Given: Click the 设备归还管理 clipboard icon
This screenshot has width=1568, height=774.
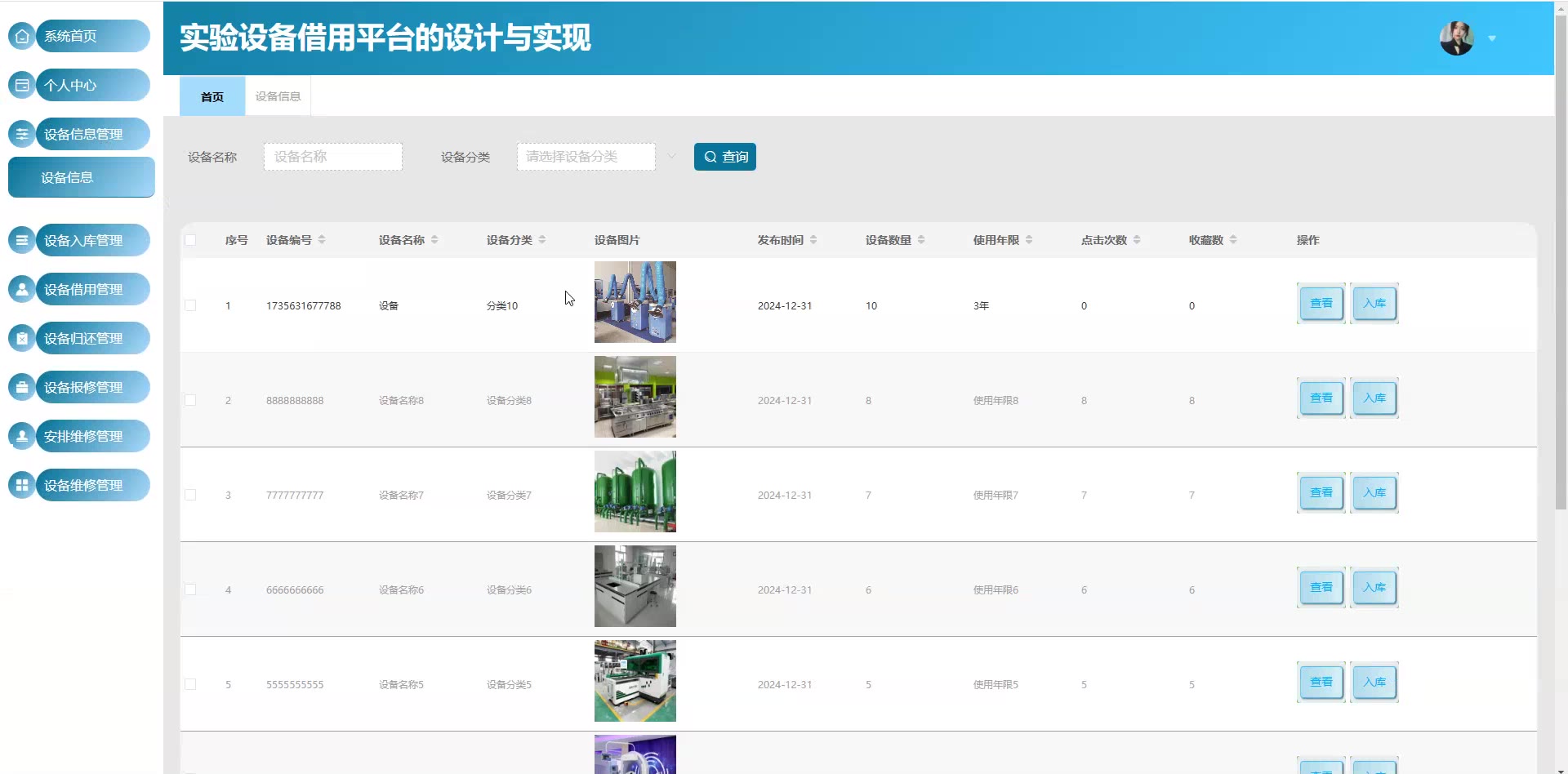Looking at the screenshot, I should [x=22, y=338].
